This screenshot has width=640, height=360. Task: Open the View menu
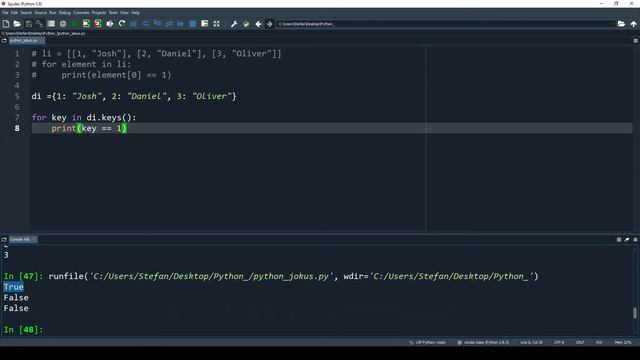(124, 13)
